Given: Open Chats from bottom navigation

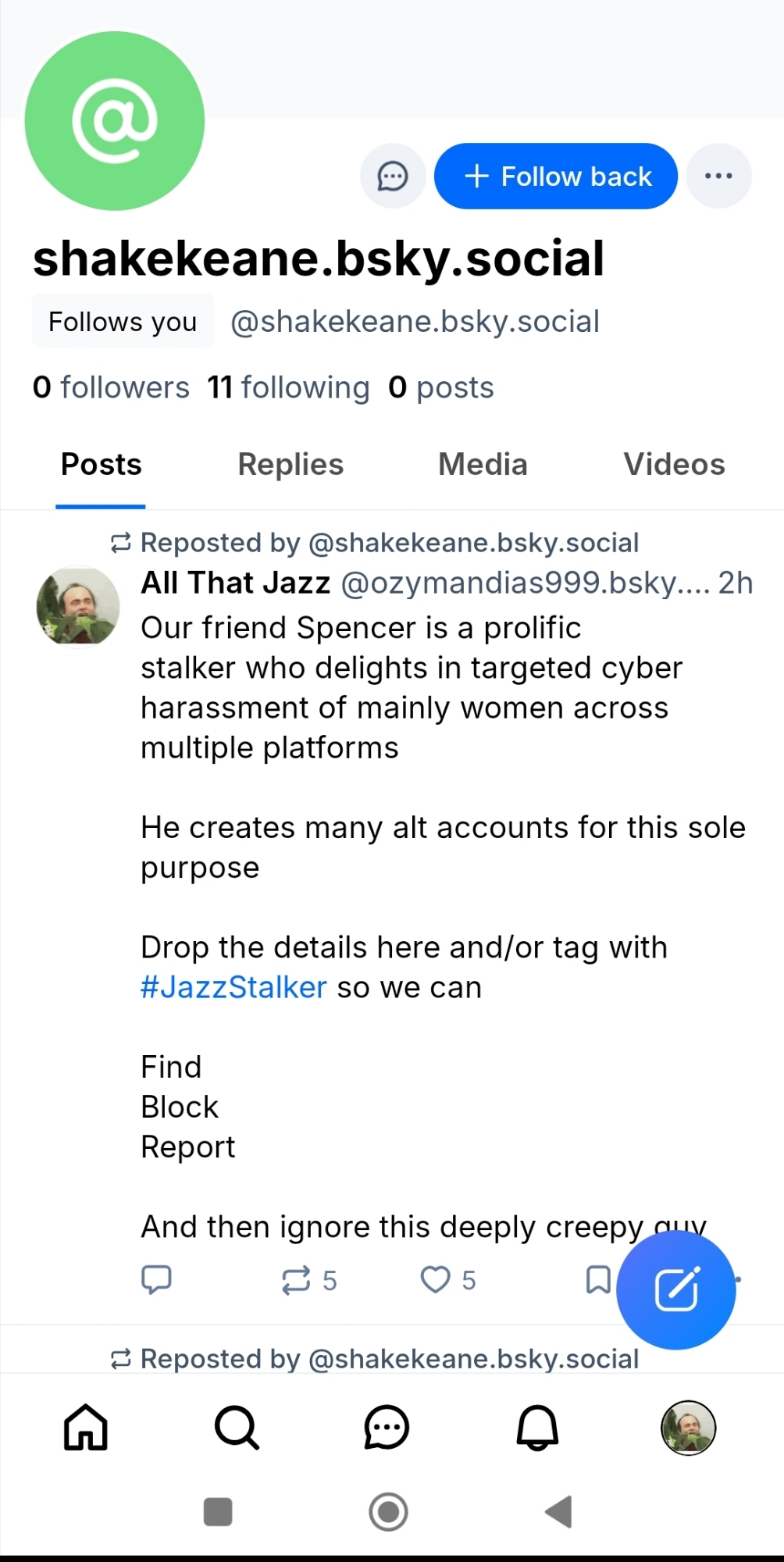Looking at the screenshot, I should (387, 1428).
